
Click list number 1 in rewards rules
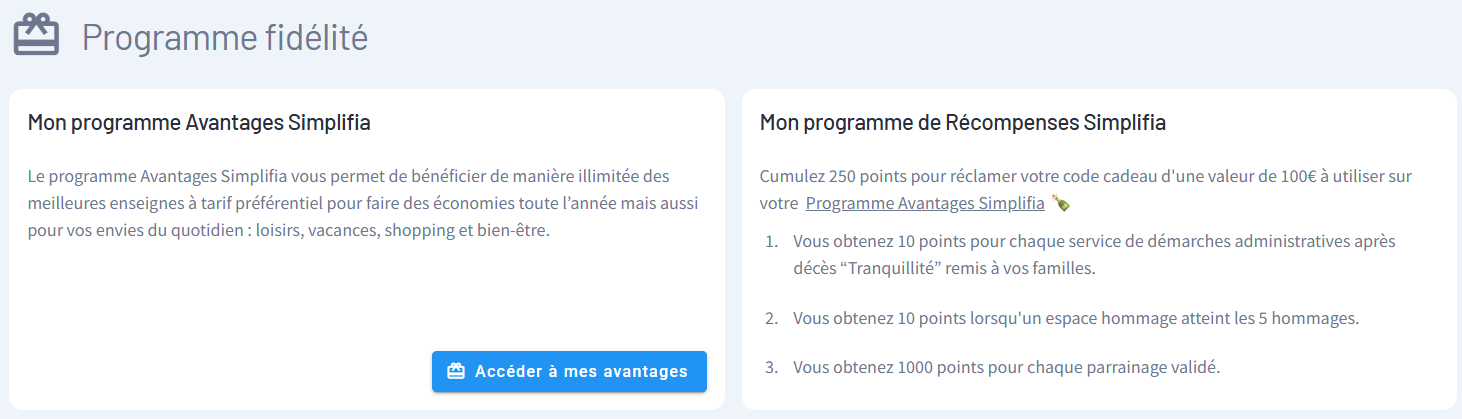coord(771,242)
